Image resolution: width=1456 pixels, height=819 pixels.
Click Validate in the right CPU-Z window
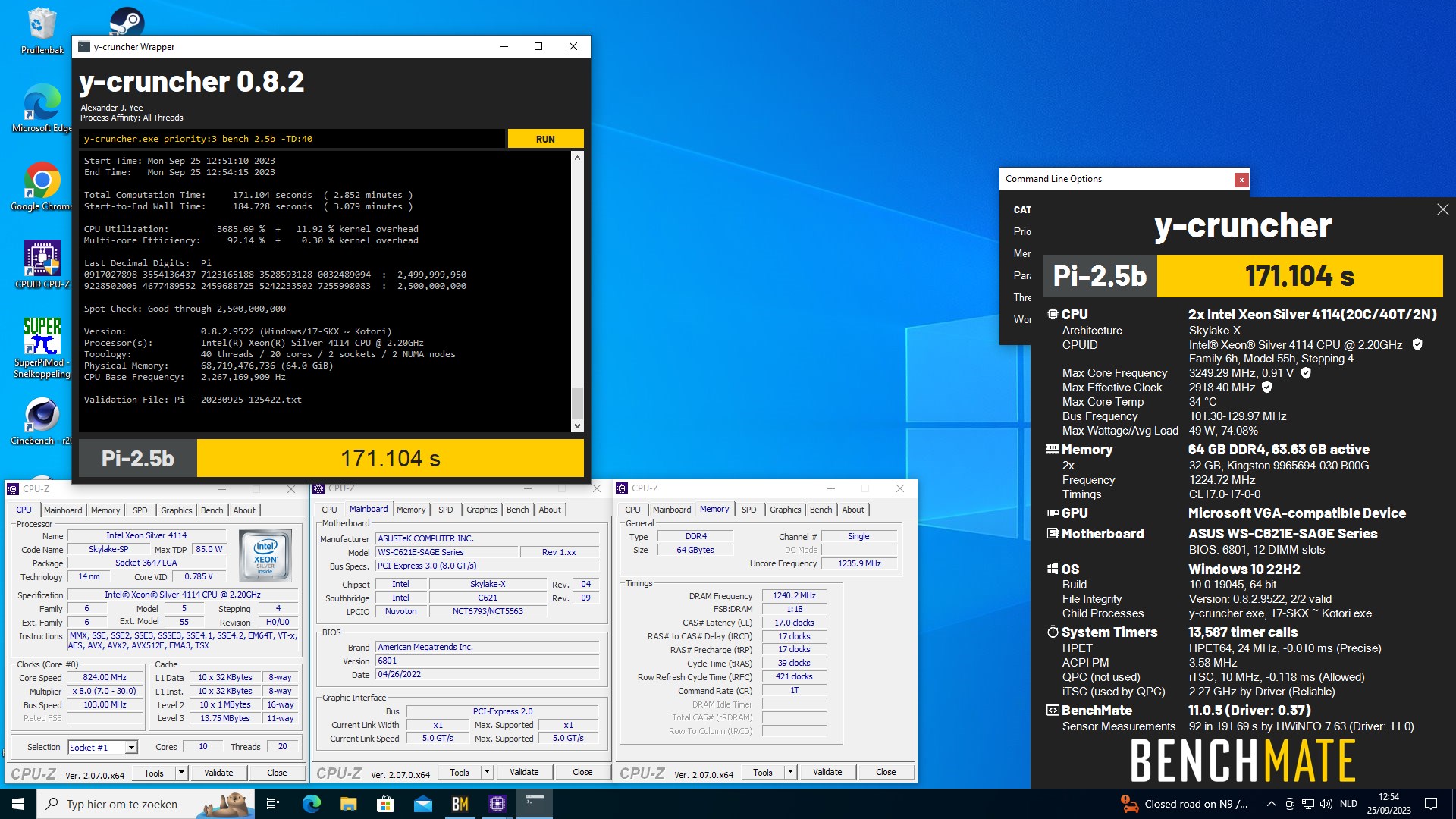[x=827, y=772]
